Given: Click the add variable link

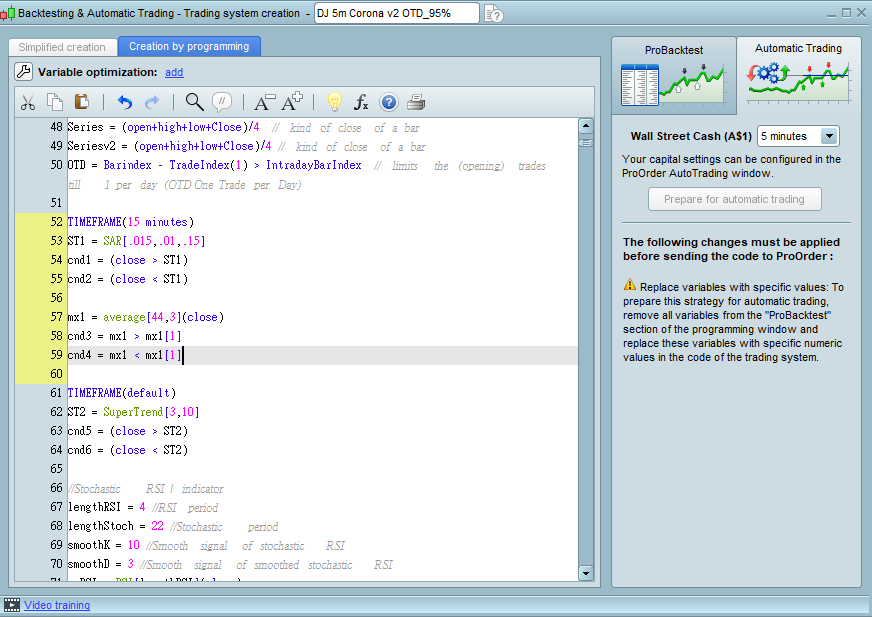Looking at the screenshot, I should tap(174, 72).
